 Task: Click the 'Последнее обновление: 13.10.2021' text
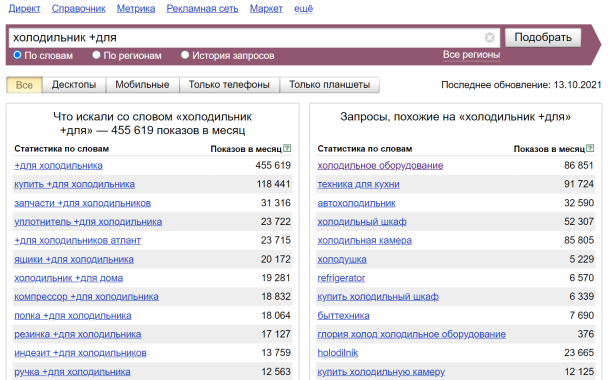[x=521, y=85]
